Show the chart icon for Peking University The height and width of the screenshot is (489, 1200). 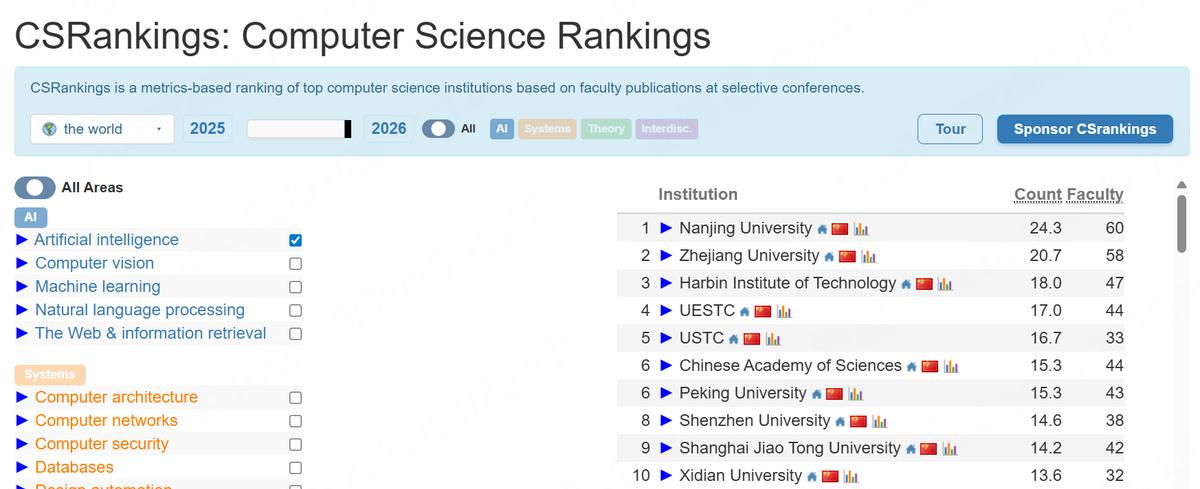[856, 394]
